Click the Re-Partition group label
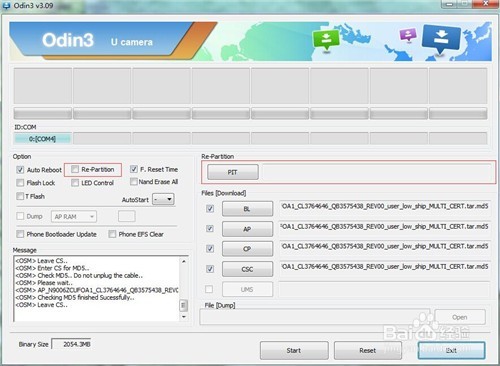The image size is (500, 366). pyautogui.click(x=218, y=156)
